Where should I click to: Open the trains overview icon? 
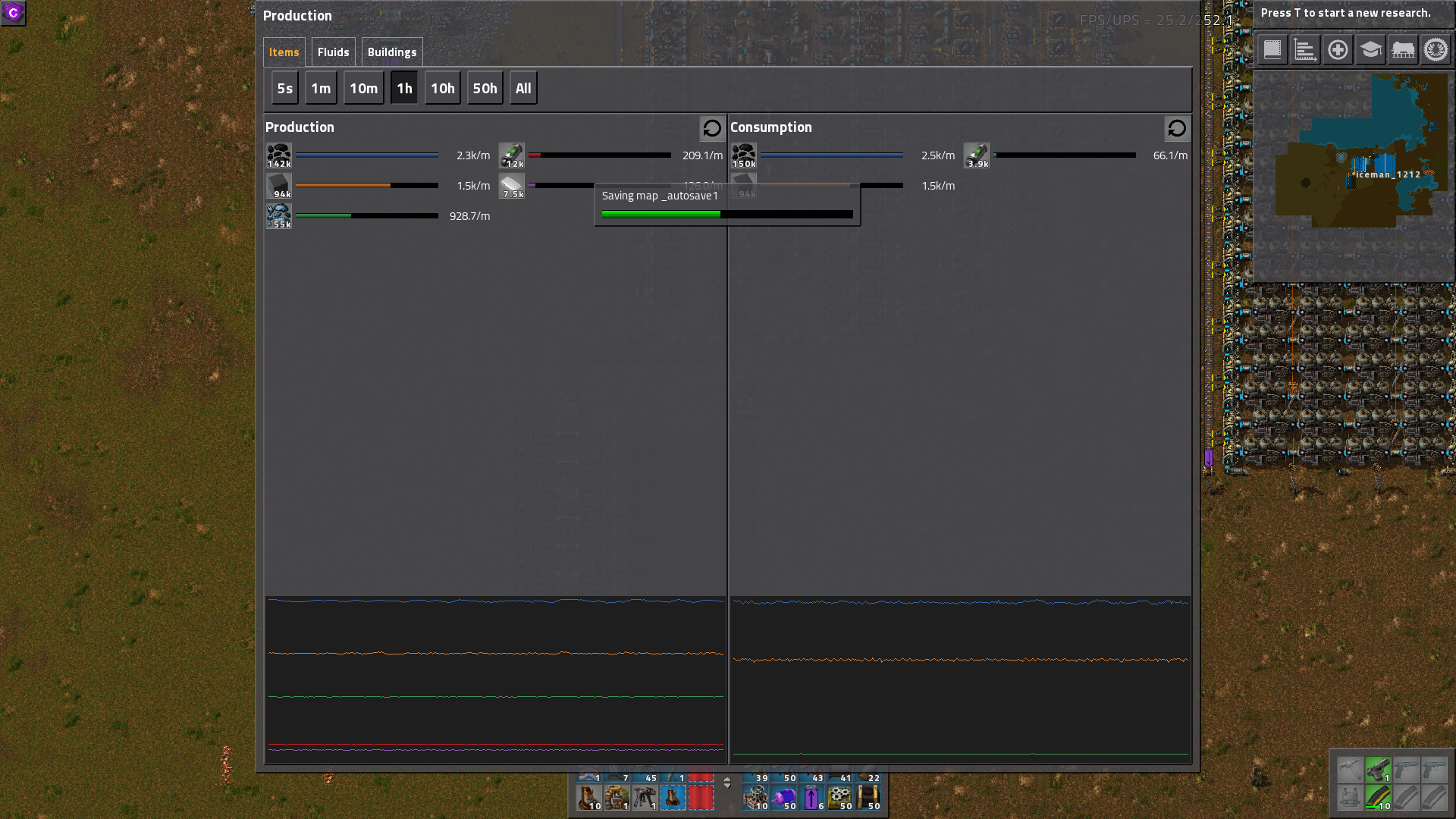[1403, 50]
